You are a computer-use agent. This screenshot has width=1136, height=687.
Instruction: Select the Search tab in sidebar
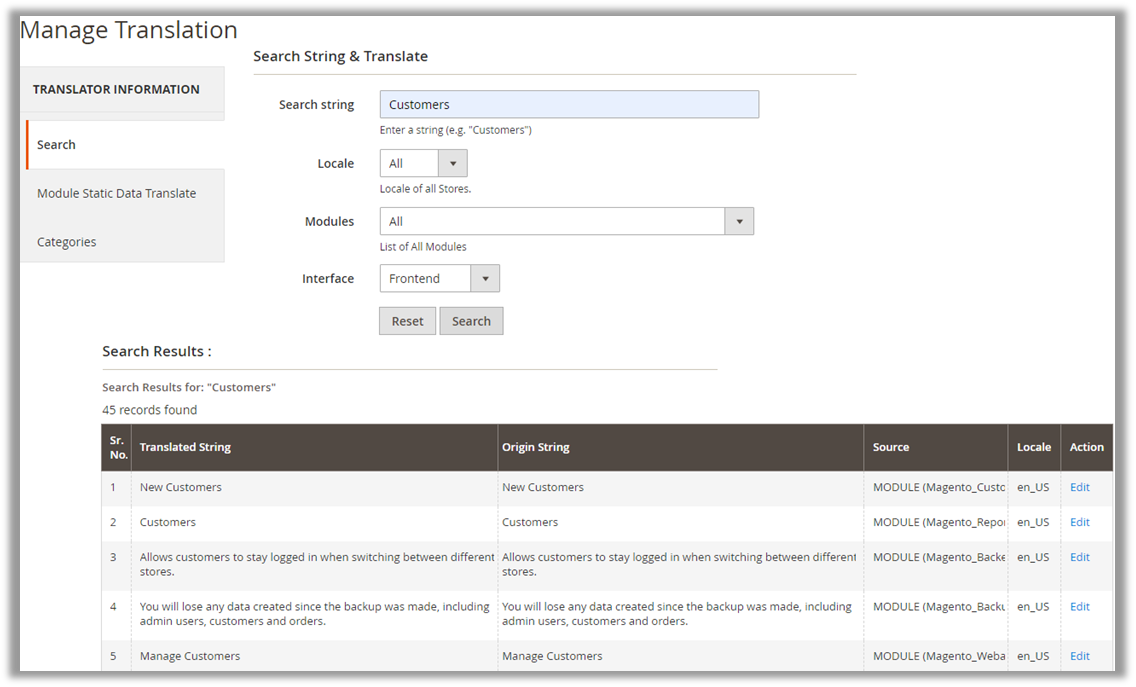(57, 145)
